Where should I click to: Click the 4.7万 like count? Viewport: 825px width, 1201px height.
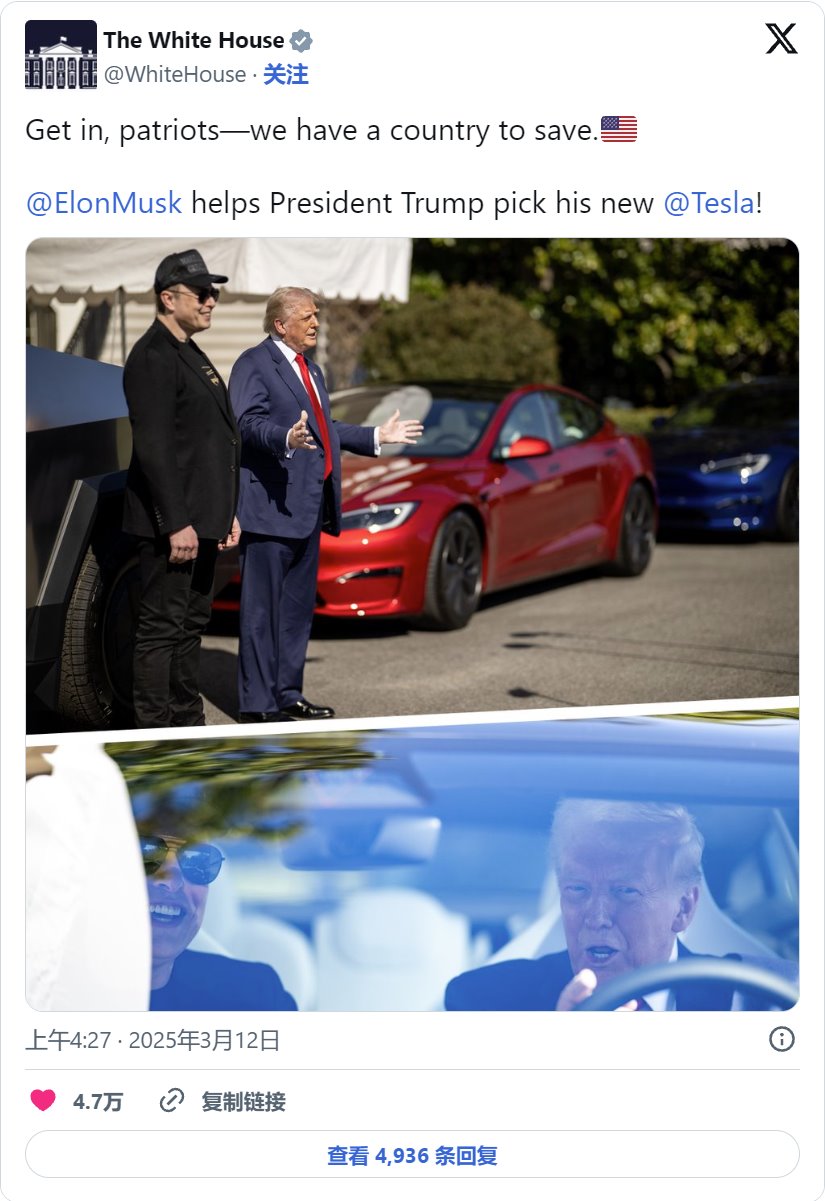pos(98,1101)
